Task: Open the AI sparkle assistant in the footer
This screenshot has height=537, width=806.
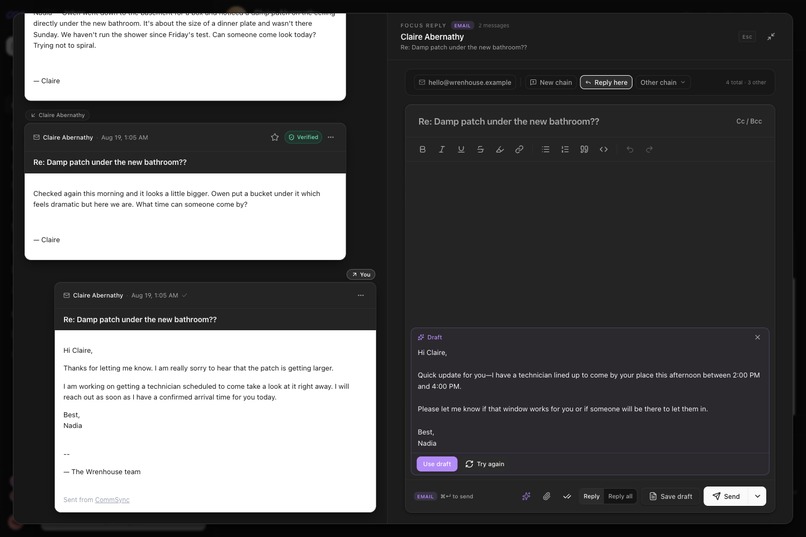Action: 526,496
